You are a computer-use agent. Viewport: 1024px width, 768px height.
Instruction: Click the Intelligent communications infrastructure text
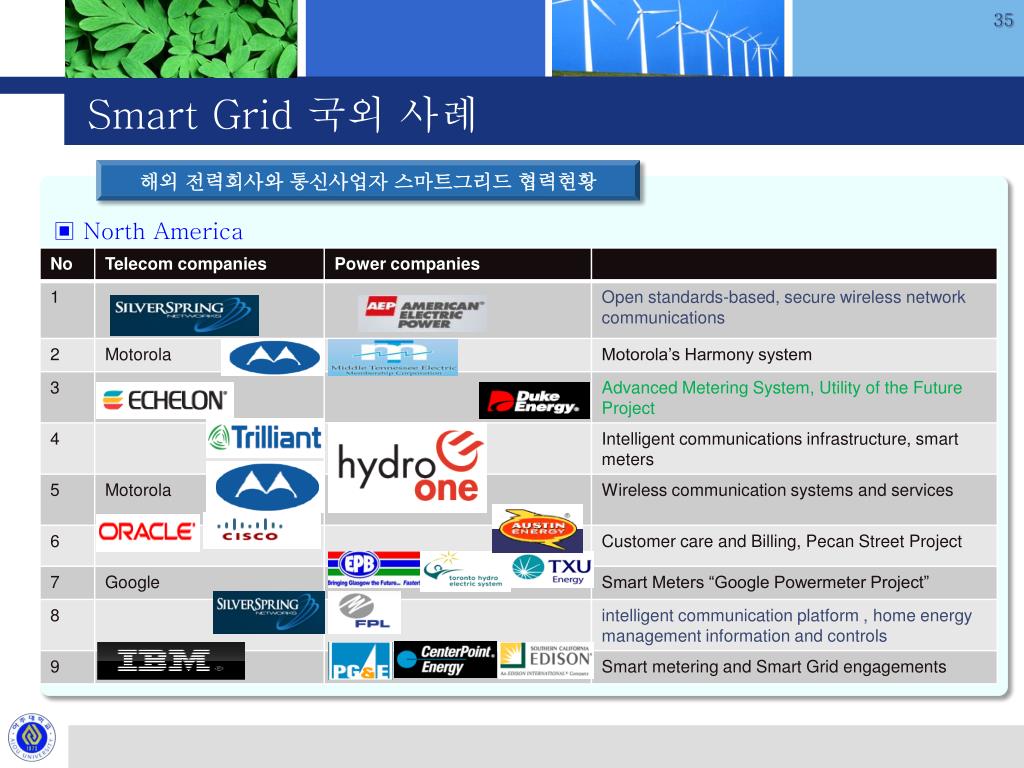[780, 449]
